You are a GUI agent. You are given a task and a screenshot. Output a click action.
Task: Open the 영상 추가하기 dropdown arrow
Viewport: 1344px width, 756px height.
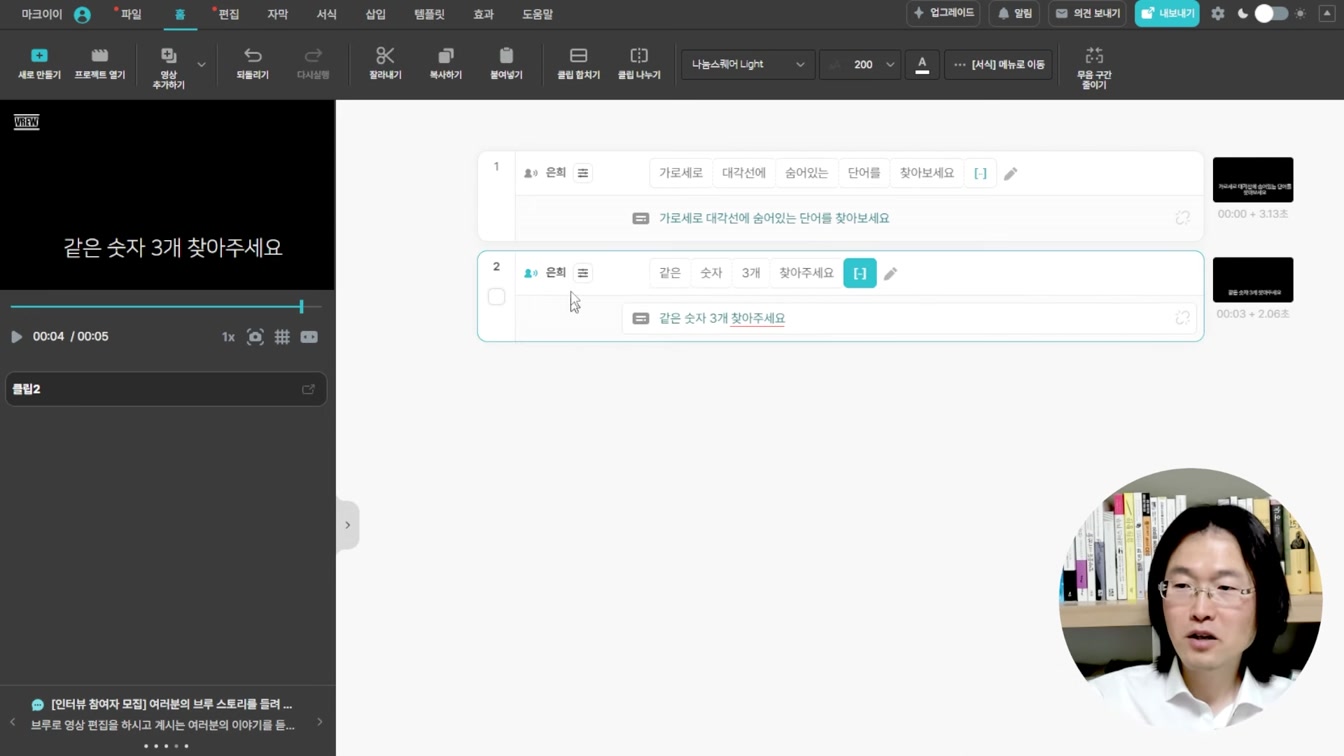(x=201, y=65)
